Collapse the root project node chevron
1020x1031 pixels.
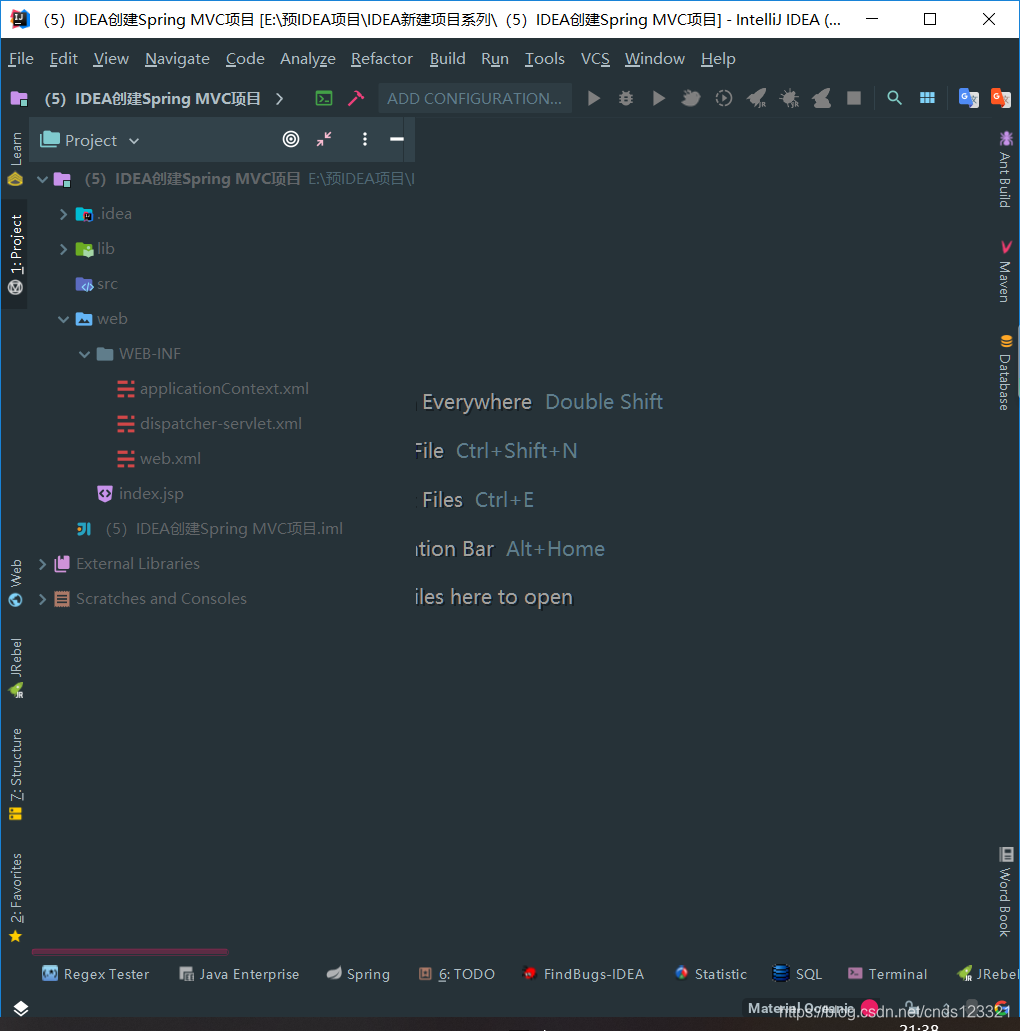pyautogui.click(x=42, y=179)
